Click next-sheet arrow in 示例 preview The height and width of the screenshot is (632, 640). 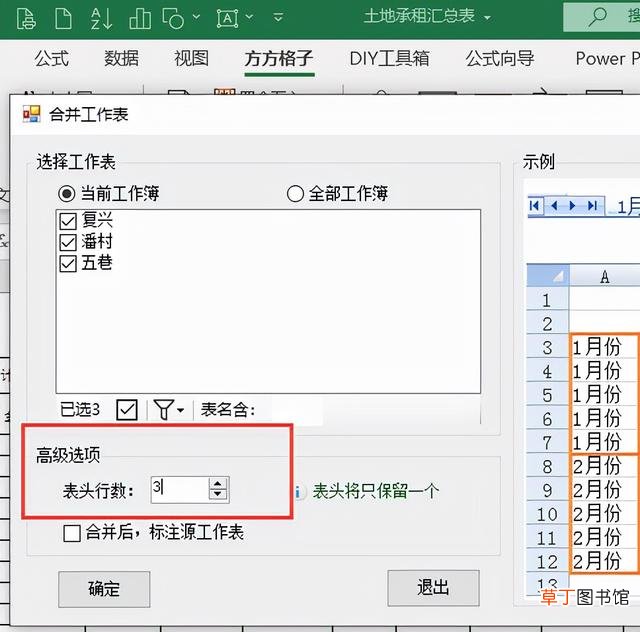tap(573, 205)
